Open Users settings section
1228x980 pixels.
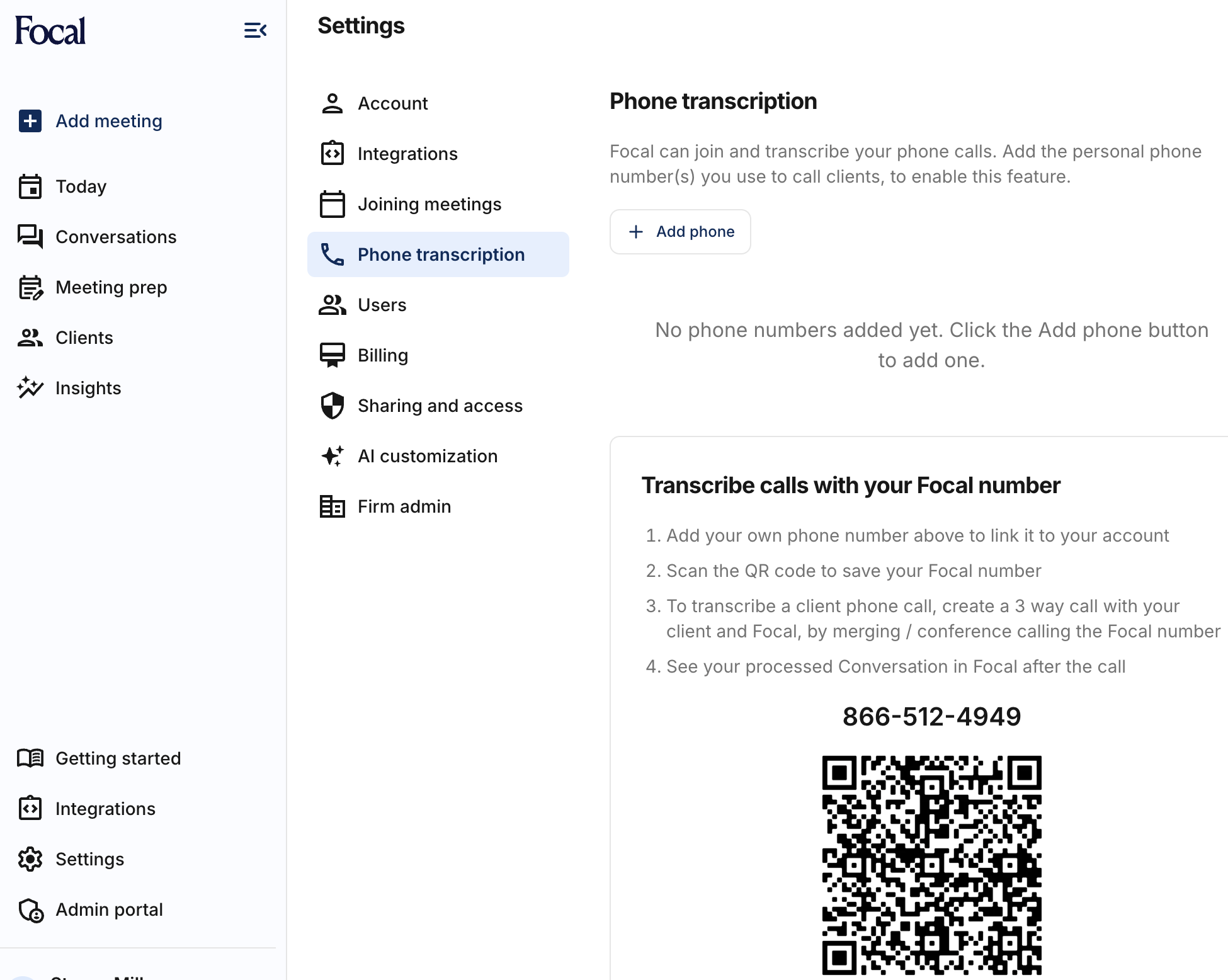[382, 305]
